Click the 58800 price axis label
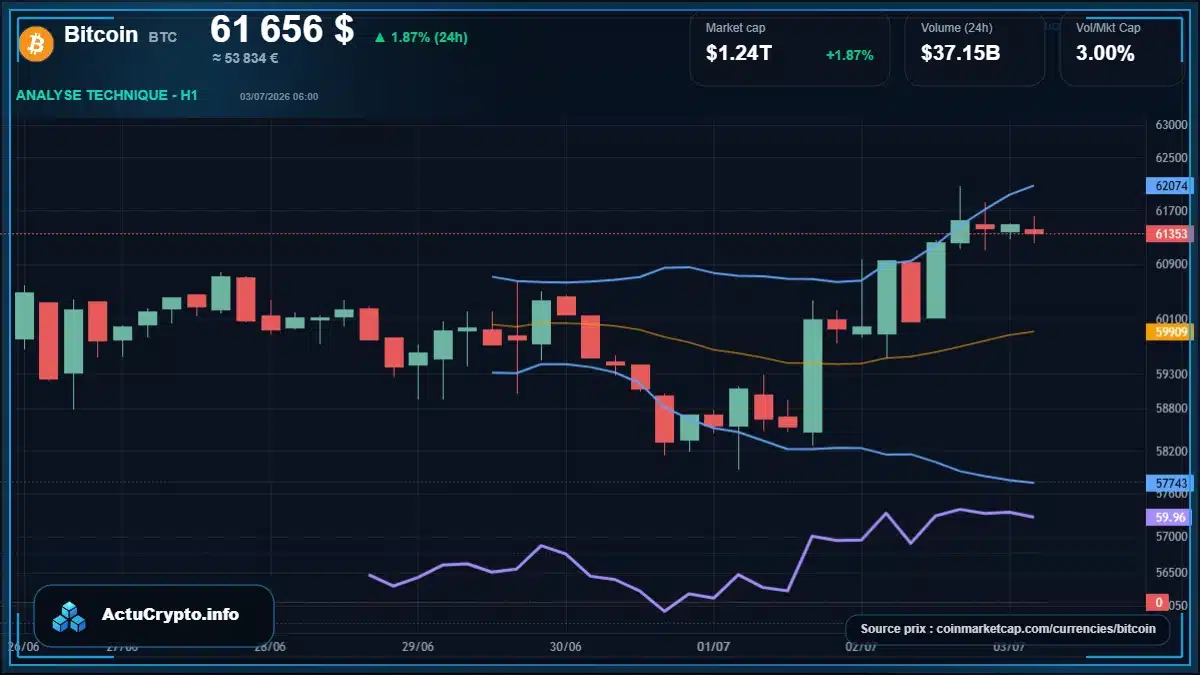 1171,408
